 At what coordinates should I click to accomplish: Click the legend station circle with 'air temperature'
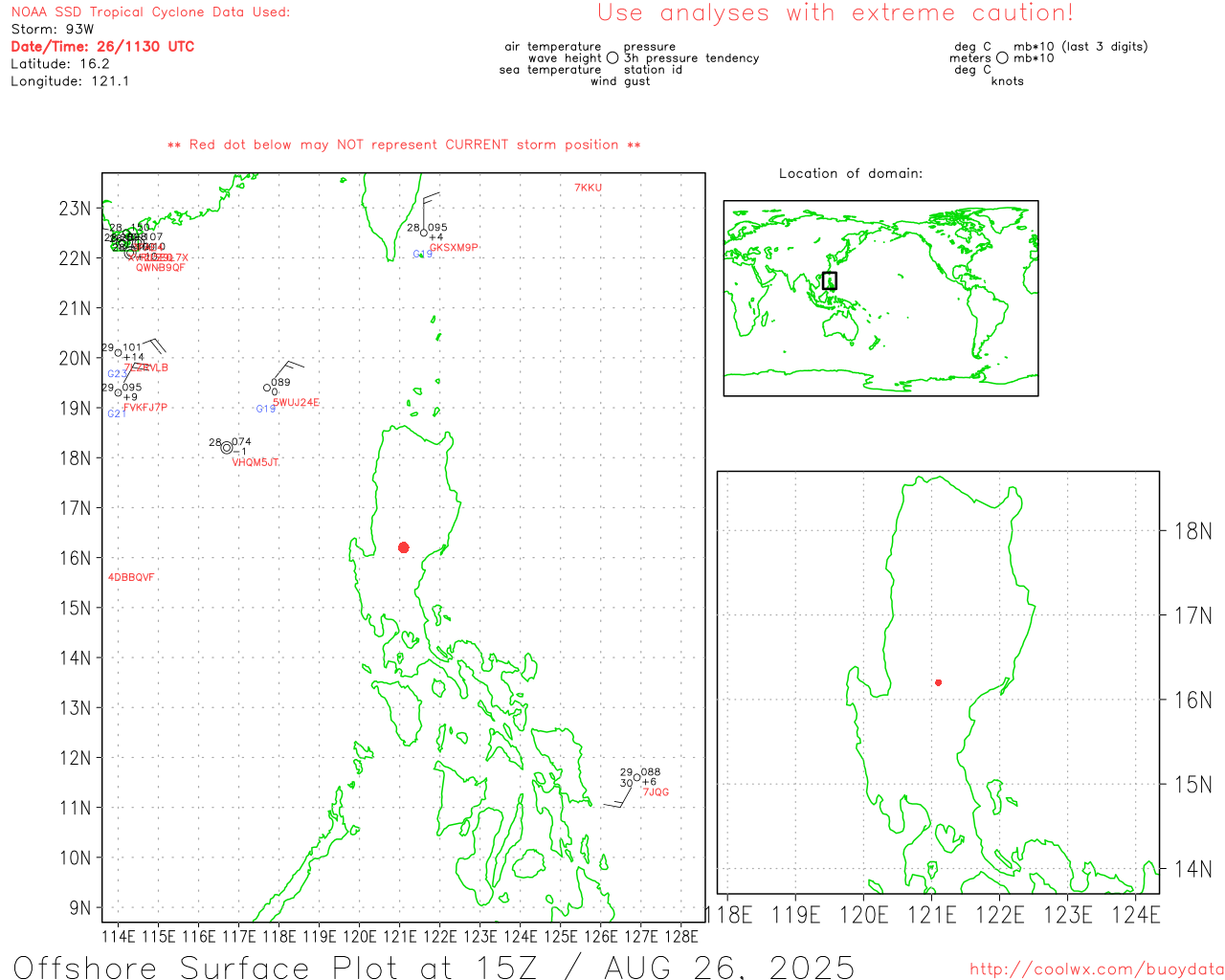[612, 57]
